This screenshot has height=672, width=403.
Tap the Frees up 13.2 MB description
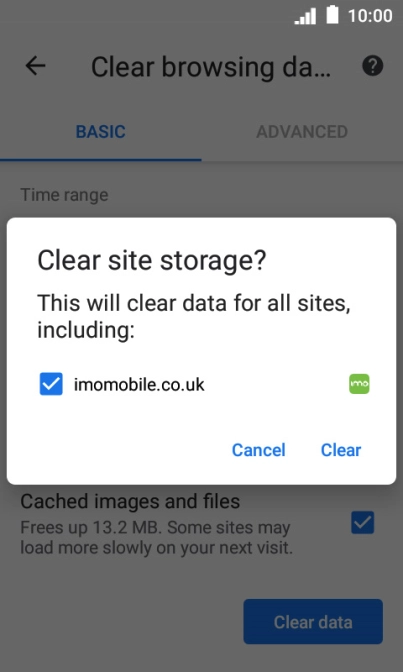[x=156, y=537]
